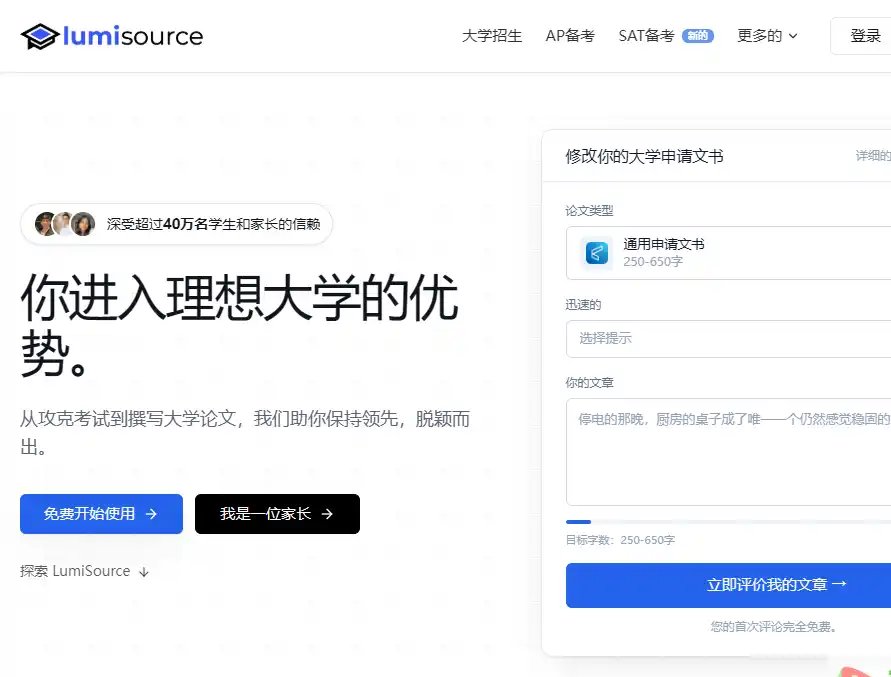
Task: Open the 通用申请文书 essay type selector
Action: 728,253
